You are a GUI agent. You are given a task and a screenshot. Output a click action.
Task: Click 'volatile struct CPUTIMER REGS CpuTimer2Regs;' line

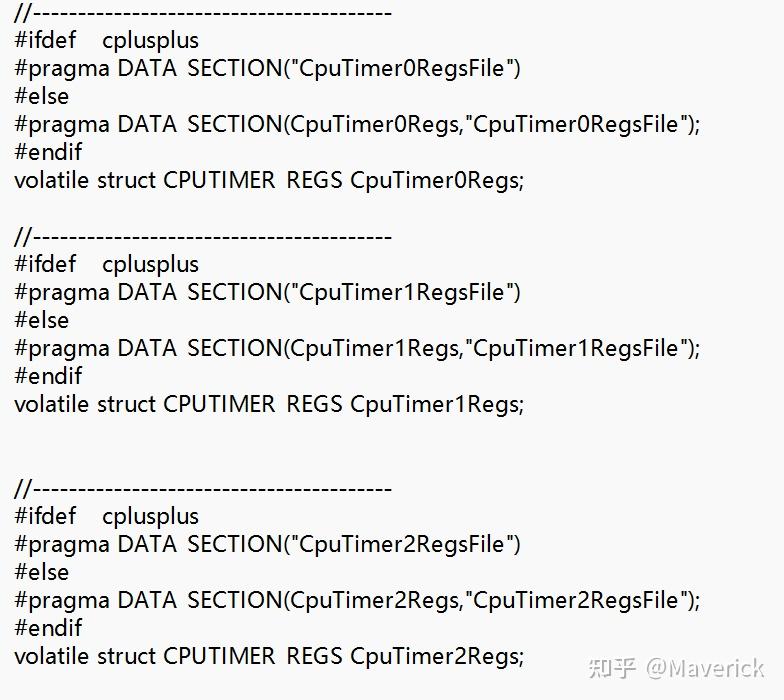tap(269, 656)
